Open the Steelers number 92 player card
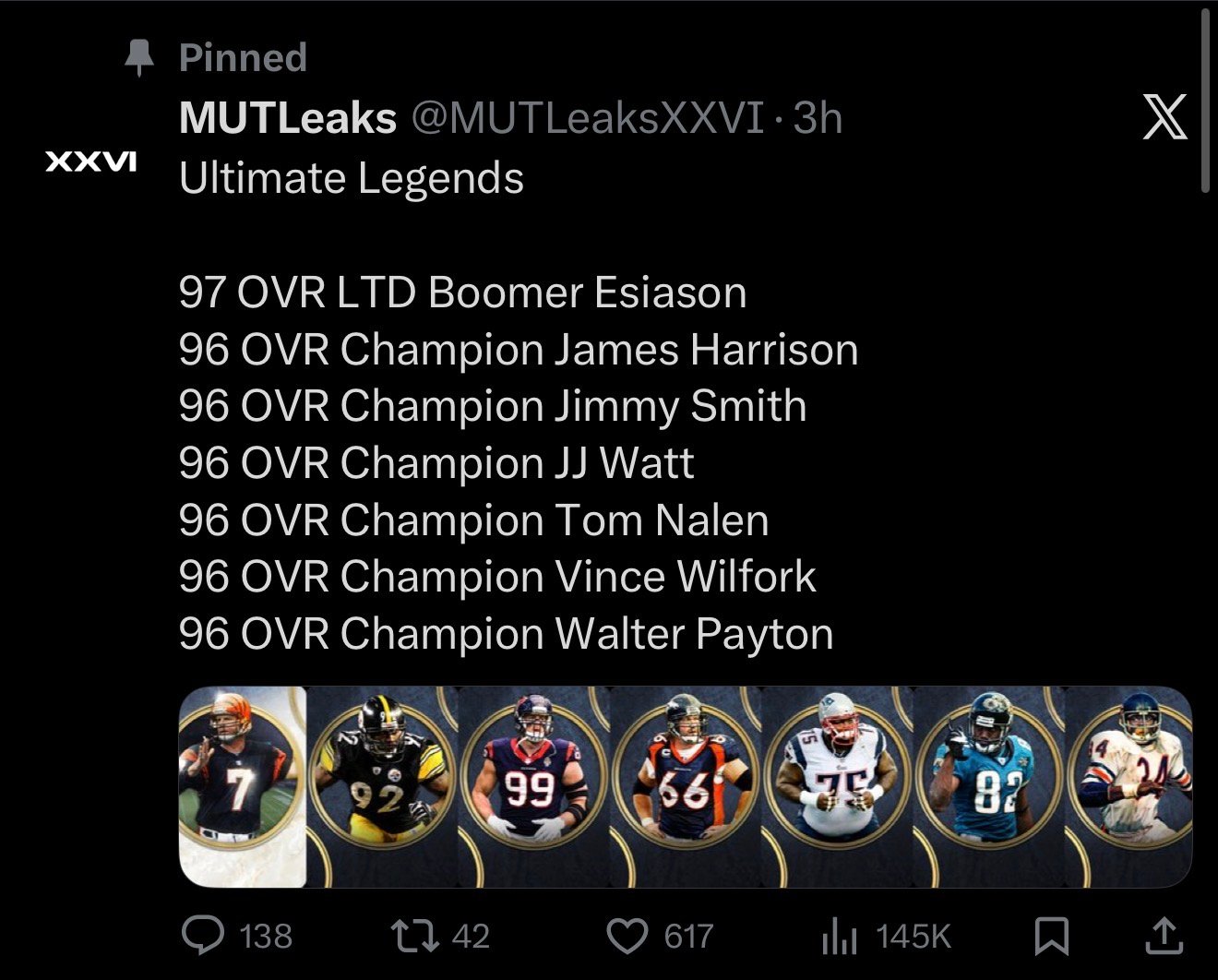Screen dimensions: 1218x980 click(x=381, y=787)
